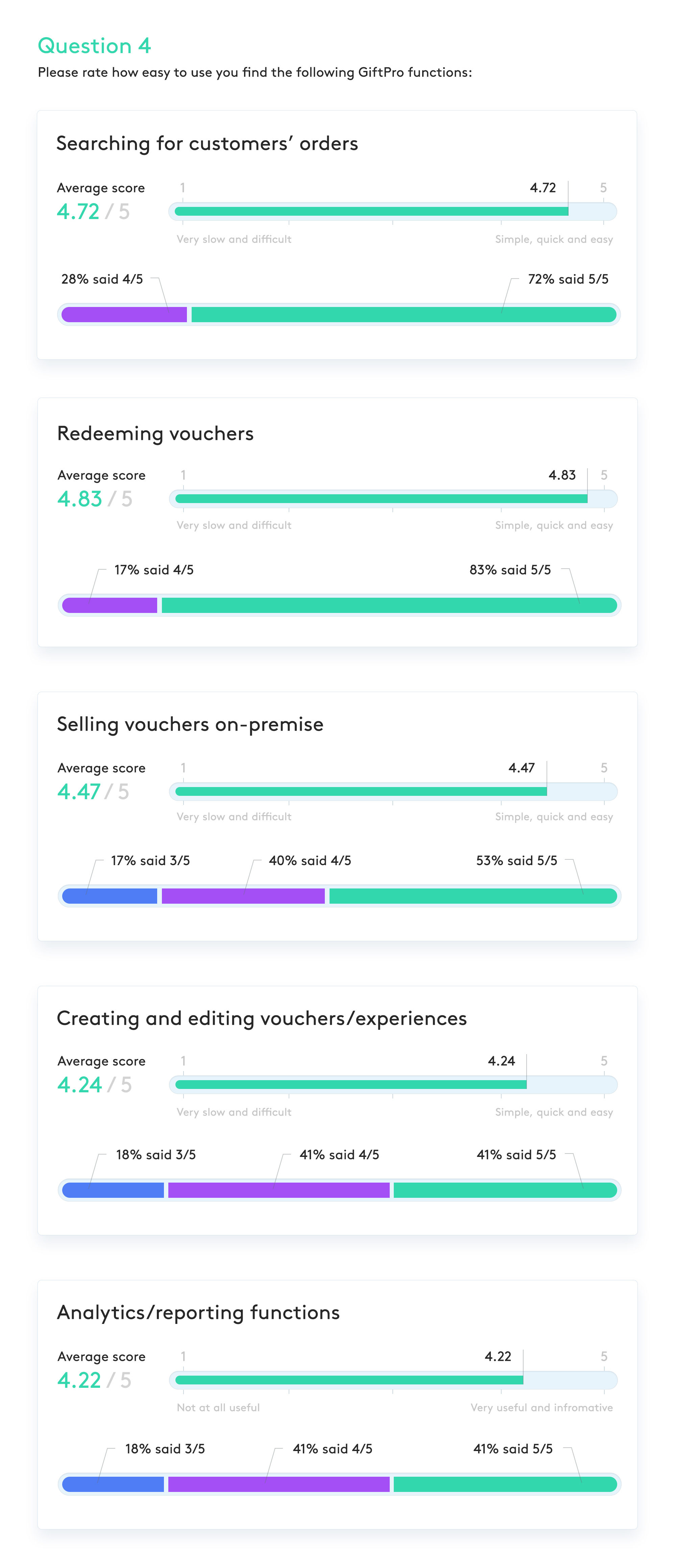This screenshot has height=1568, width=676.
Task: Click the purple 28% said 4/5 segment
Action: (124, 314)
